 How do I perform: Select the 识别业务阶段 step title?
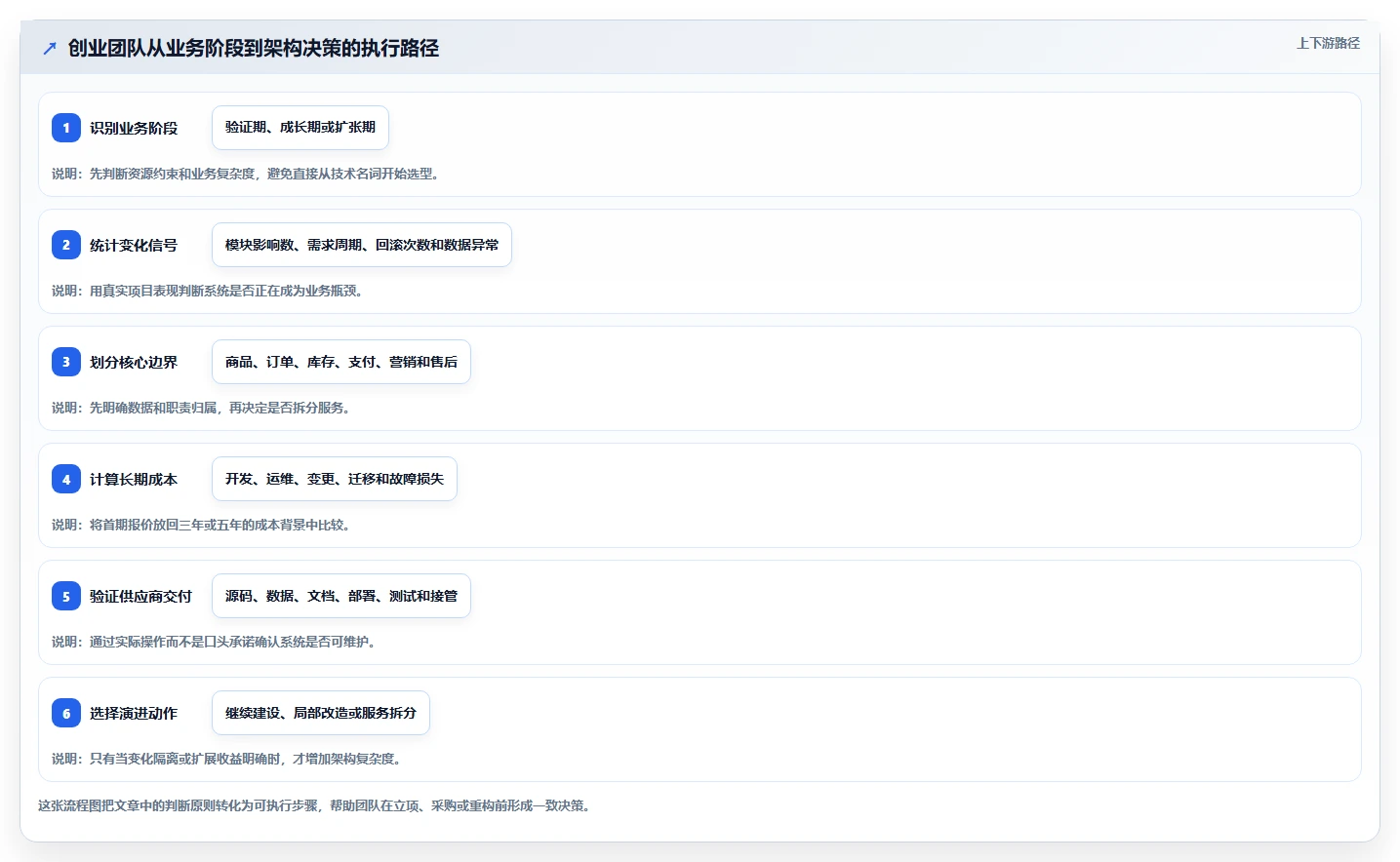[134, 128]
